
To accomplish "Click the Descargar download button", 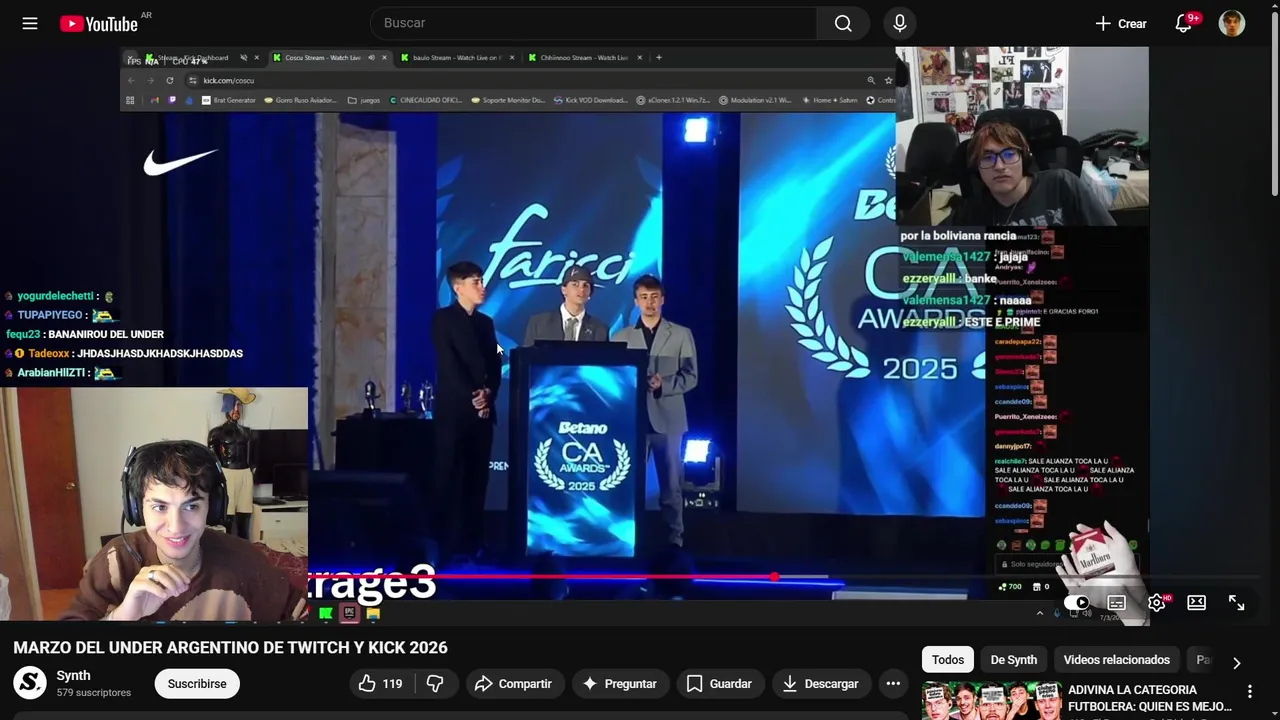I will (x=820, y=684).
